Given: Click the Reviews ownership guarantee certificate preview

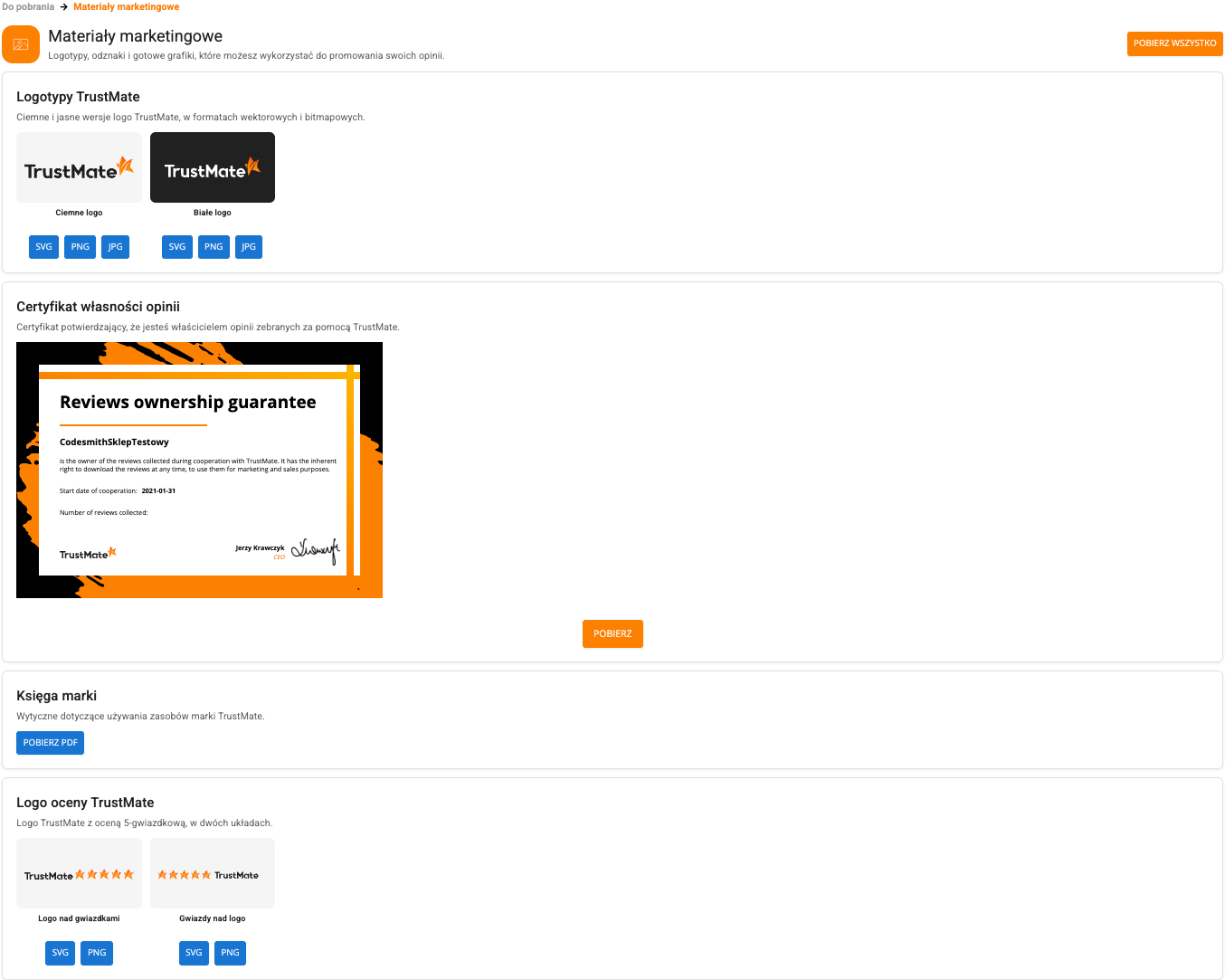Looking at the screenshot, I should 199,470.
